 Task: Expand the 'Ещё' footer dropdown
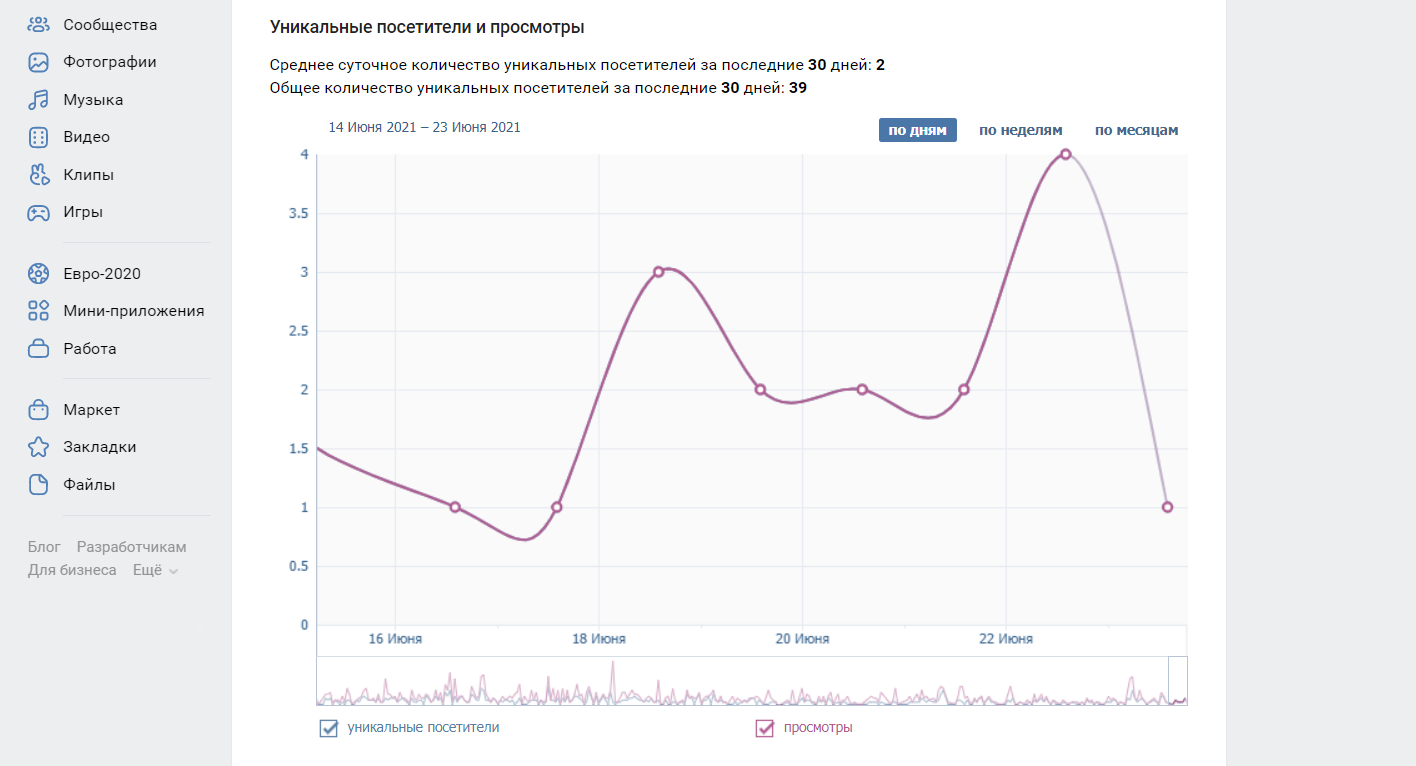[x=155, y=570]
